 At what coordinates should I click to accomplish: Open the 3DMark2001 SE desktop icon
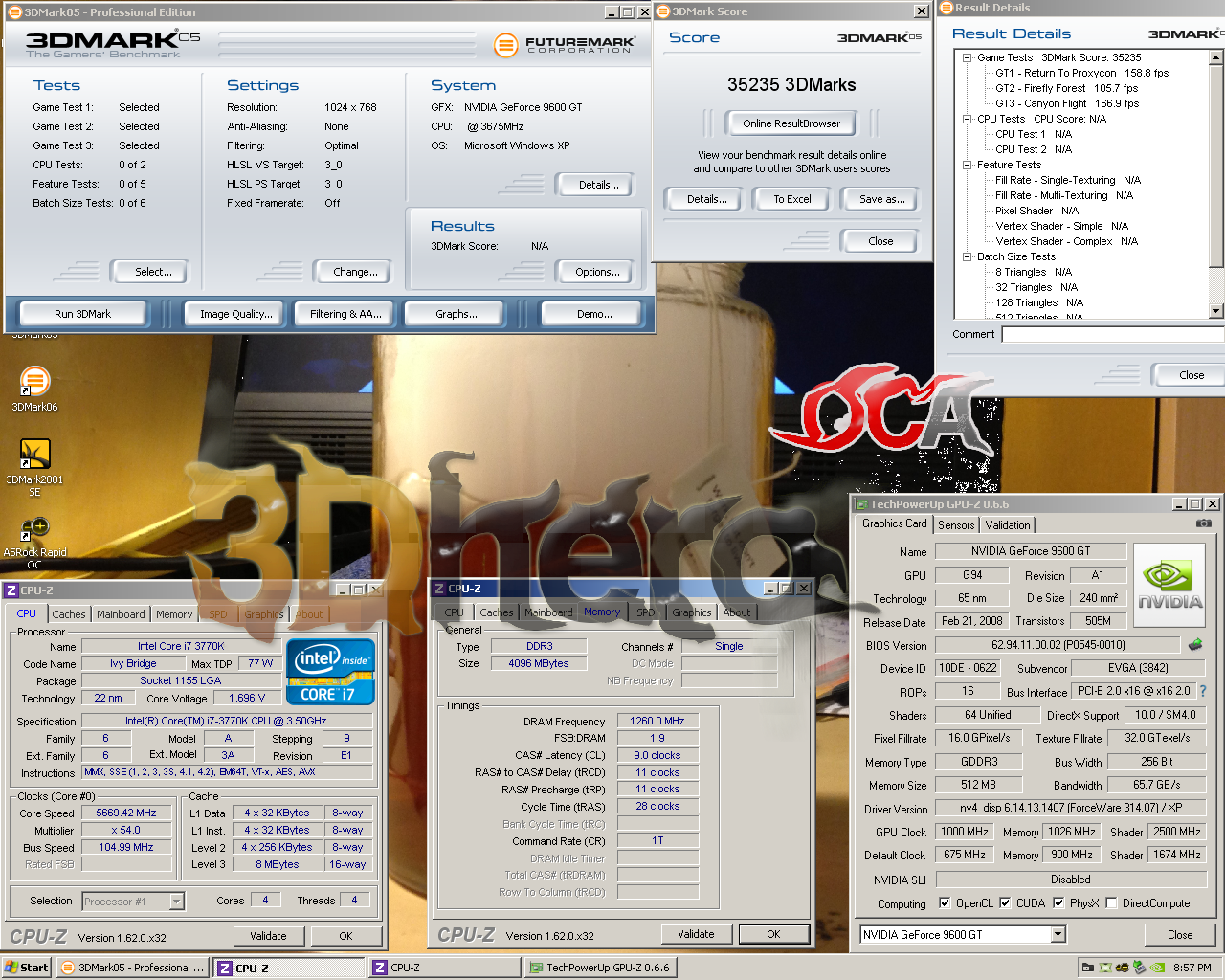point(34,466)
